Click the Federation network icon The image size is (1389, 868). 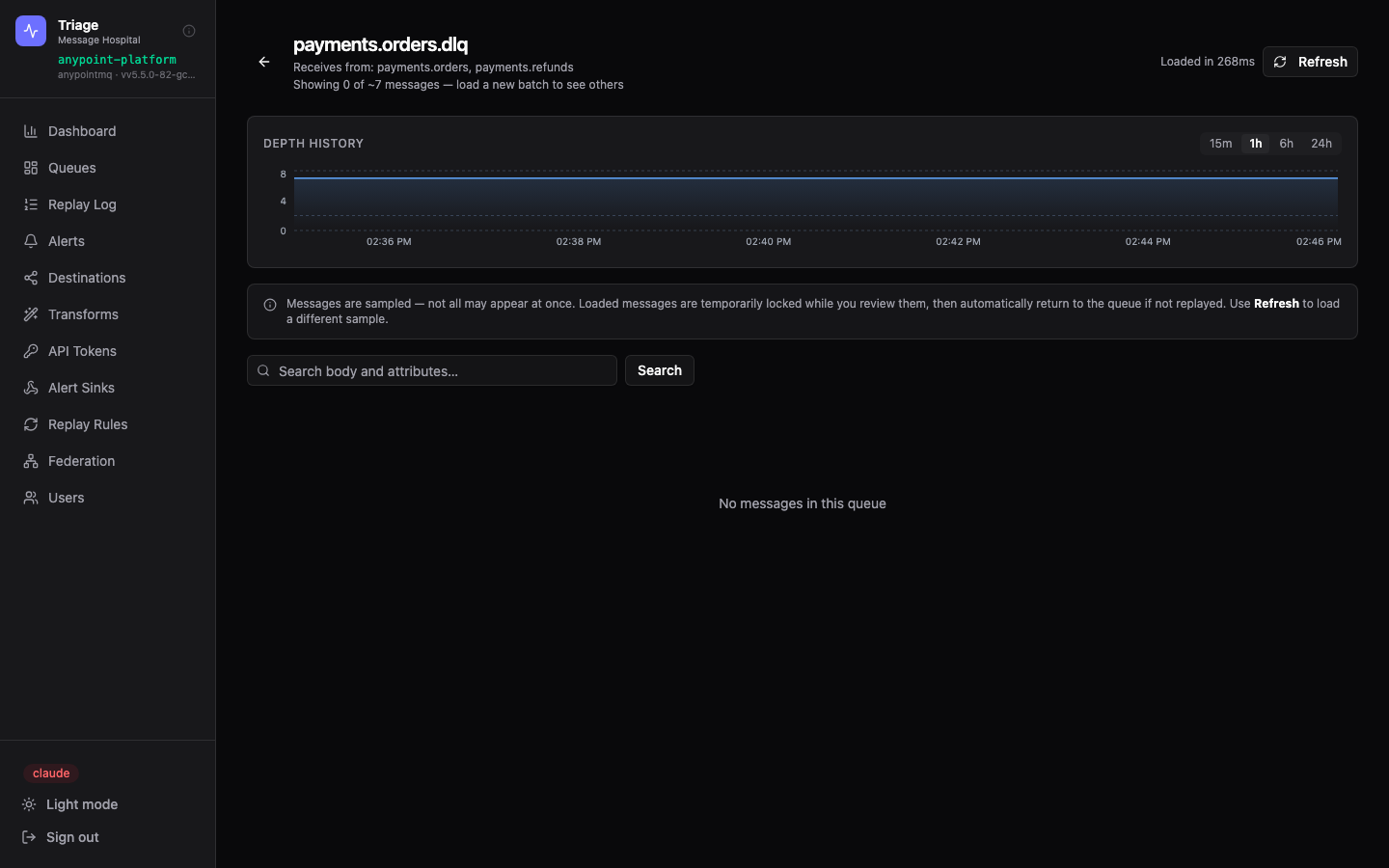pos(31,461)
